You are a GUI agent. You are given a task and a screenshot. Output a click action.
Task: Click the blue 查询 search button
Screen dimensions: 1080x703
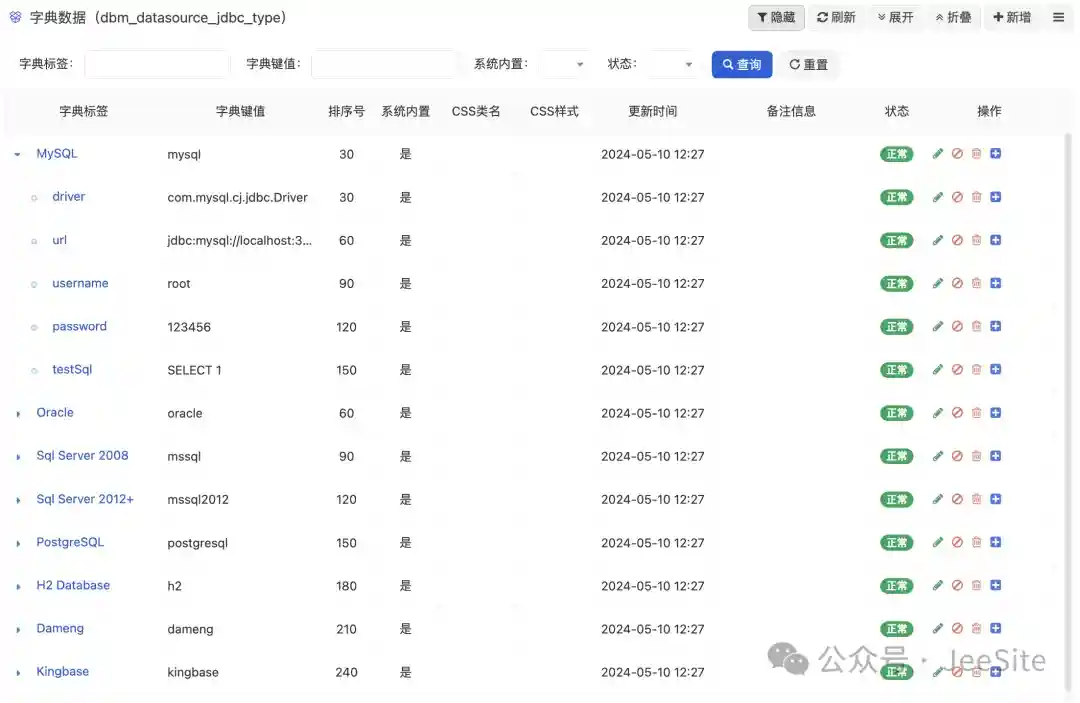[x=741, y=65]
